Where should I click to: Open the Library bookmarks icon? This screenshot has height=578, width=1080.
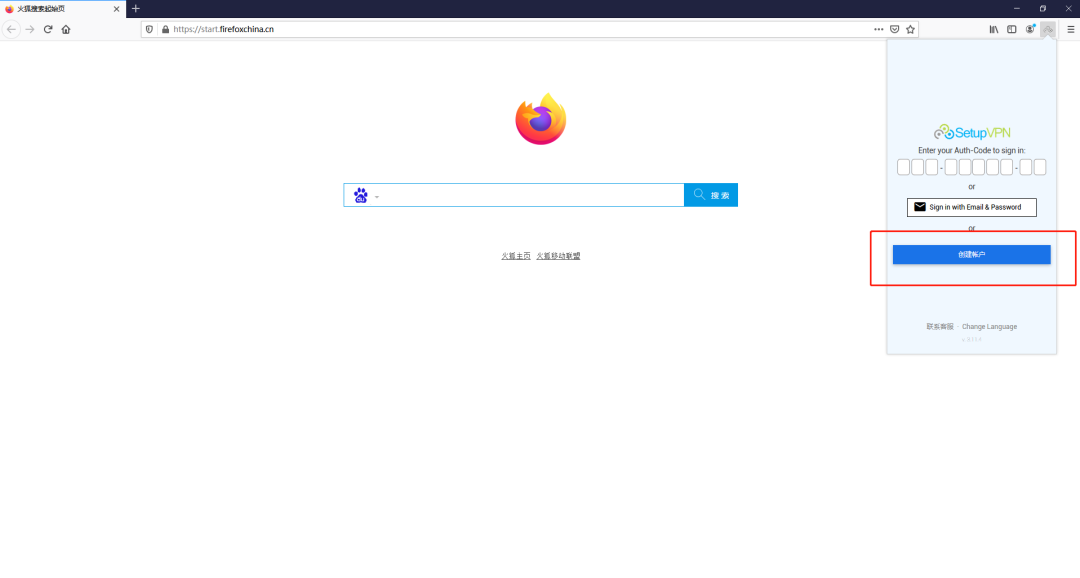click(x=994, y=29)
